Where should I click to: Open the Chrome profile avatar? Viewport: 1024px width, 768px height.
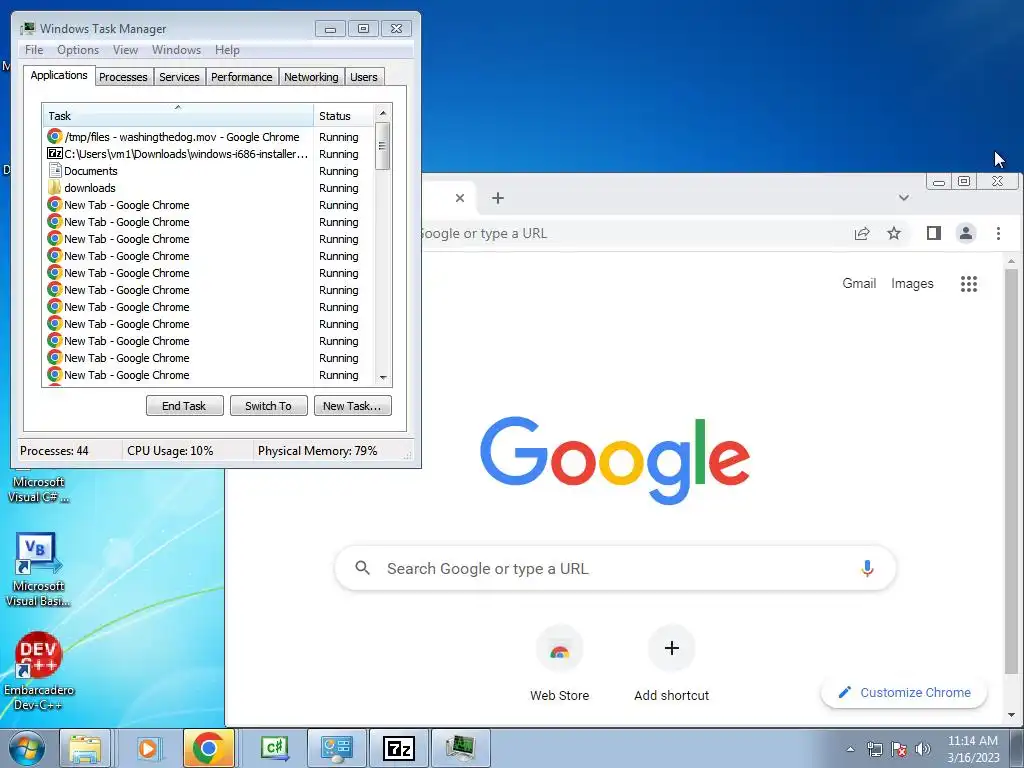click(x=966, y=233)
